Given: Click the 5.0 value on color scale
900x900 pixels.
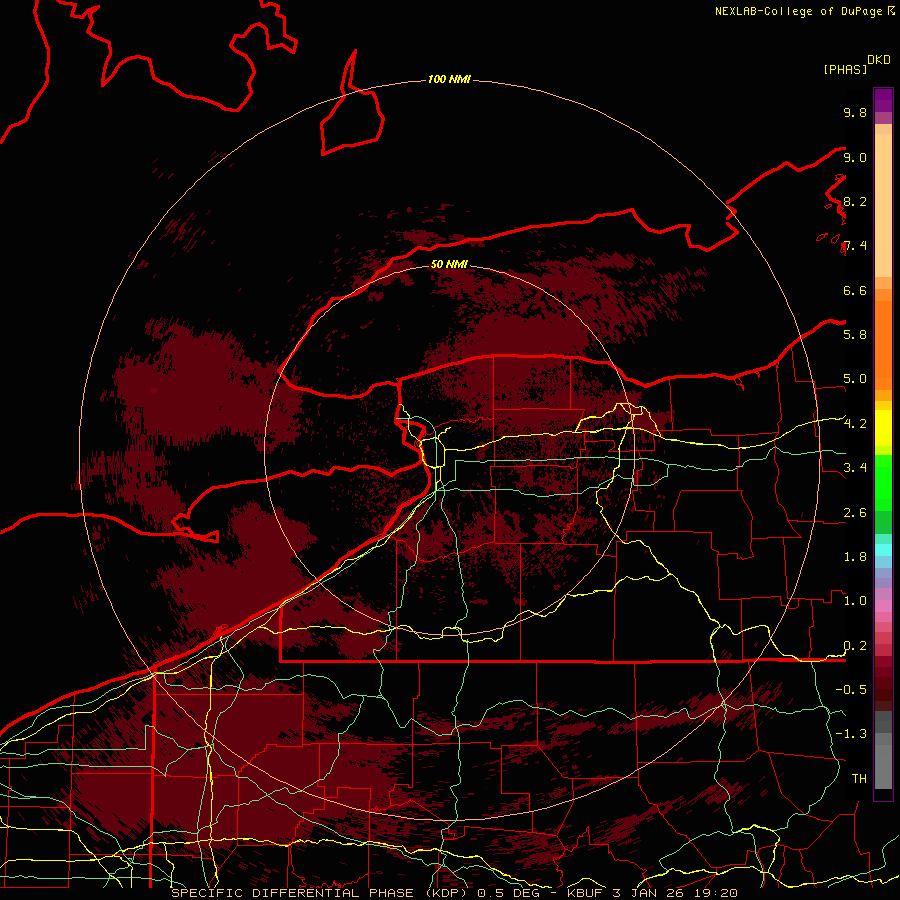Looking at the screenshot, I should click(x=855, y=379).
